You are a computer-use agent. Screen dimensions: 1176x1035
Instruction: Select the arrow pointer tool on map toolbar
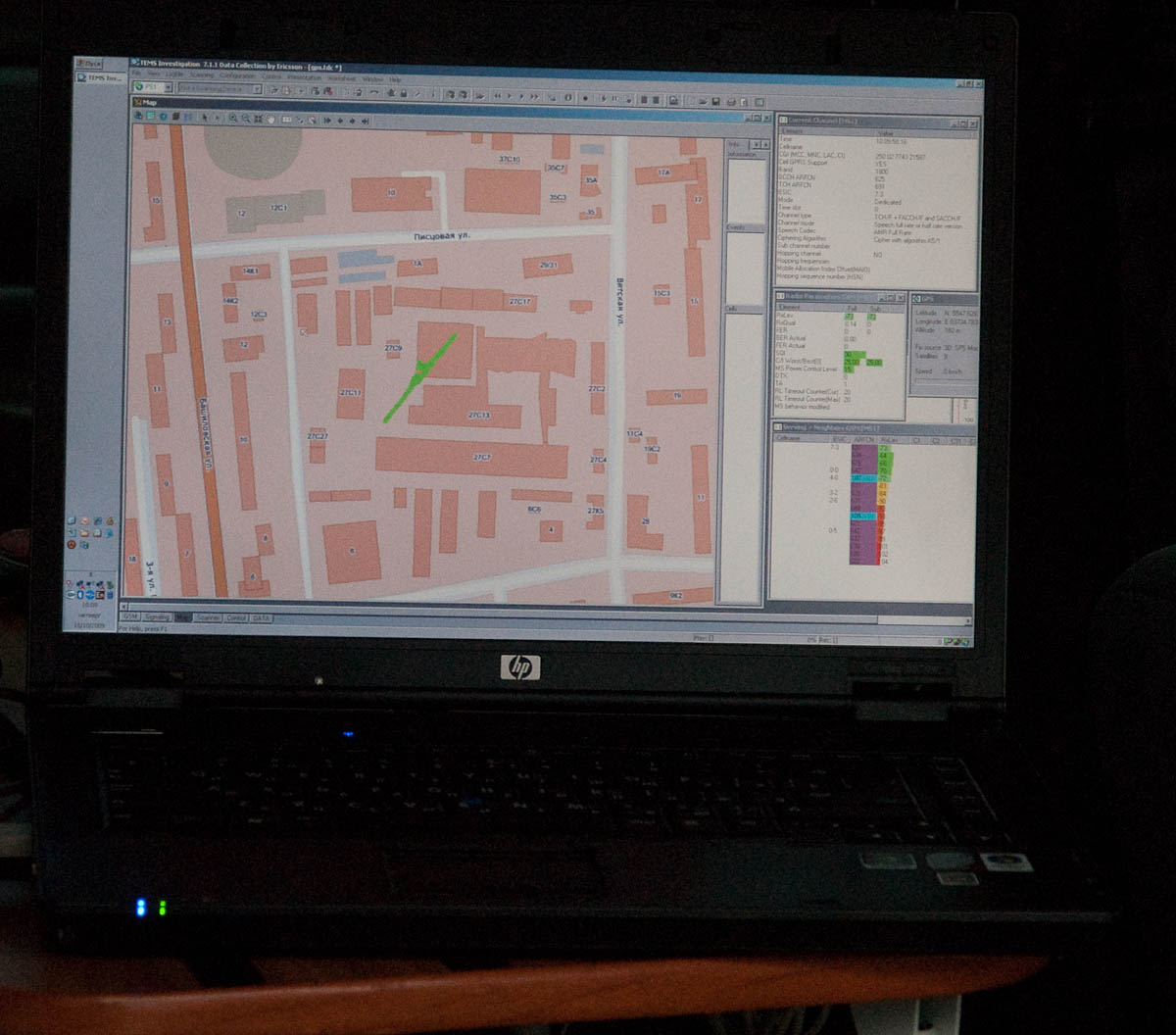point(204,118)
